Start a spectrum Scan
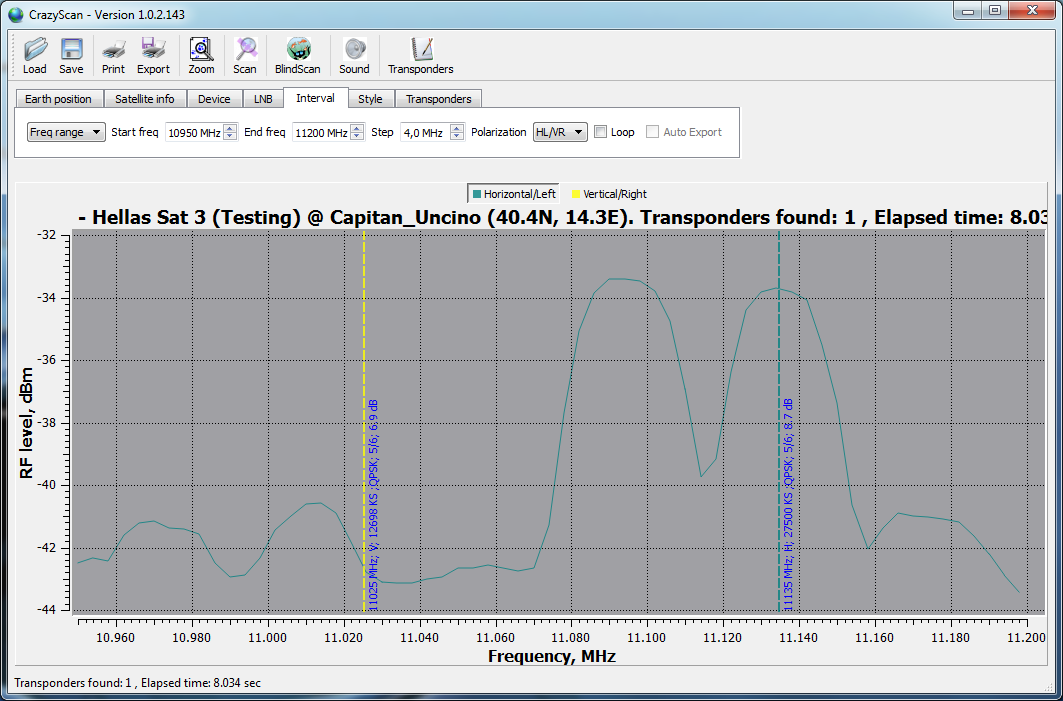Viewport: 1063px width, 701px height. click(245, 56)
